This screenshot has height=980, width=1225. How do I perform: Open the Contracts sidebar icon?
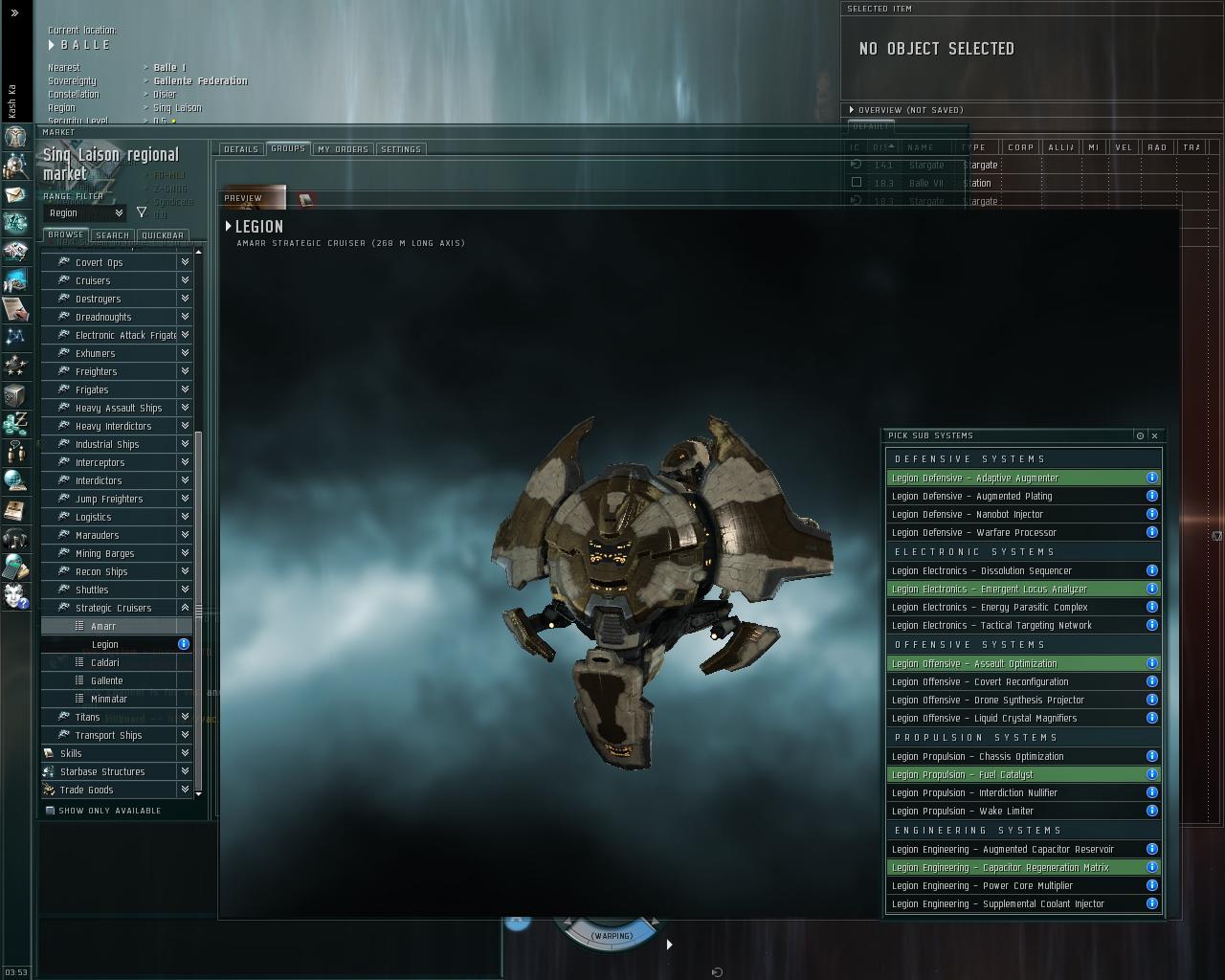tap(15, 309)
